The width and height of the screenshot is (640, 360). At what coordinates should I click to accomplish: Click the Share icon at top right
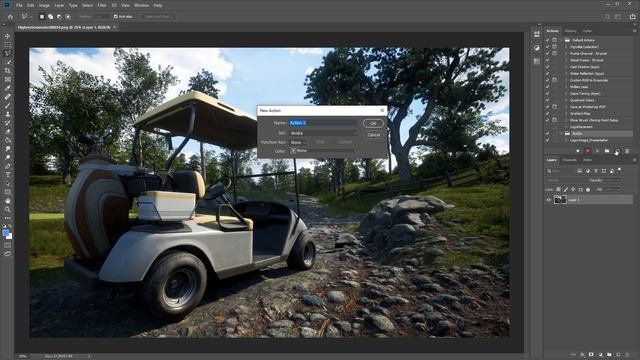pyautogui.click(x=632, y=17)
